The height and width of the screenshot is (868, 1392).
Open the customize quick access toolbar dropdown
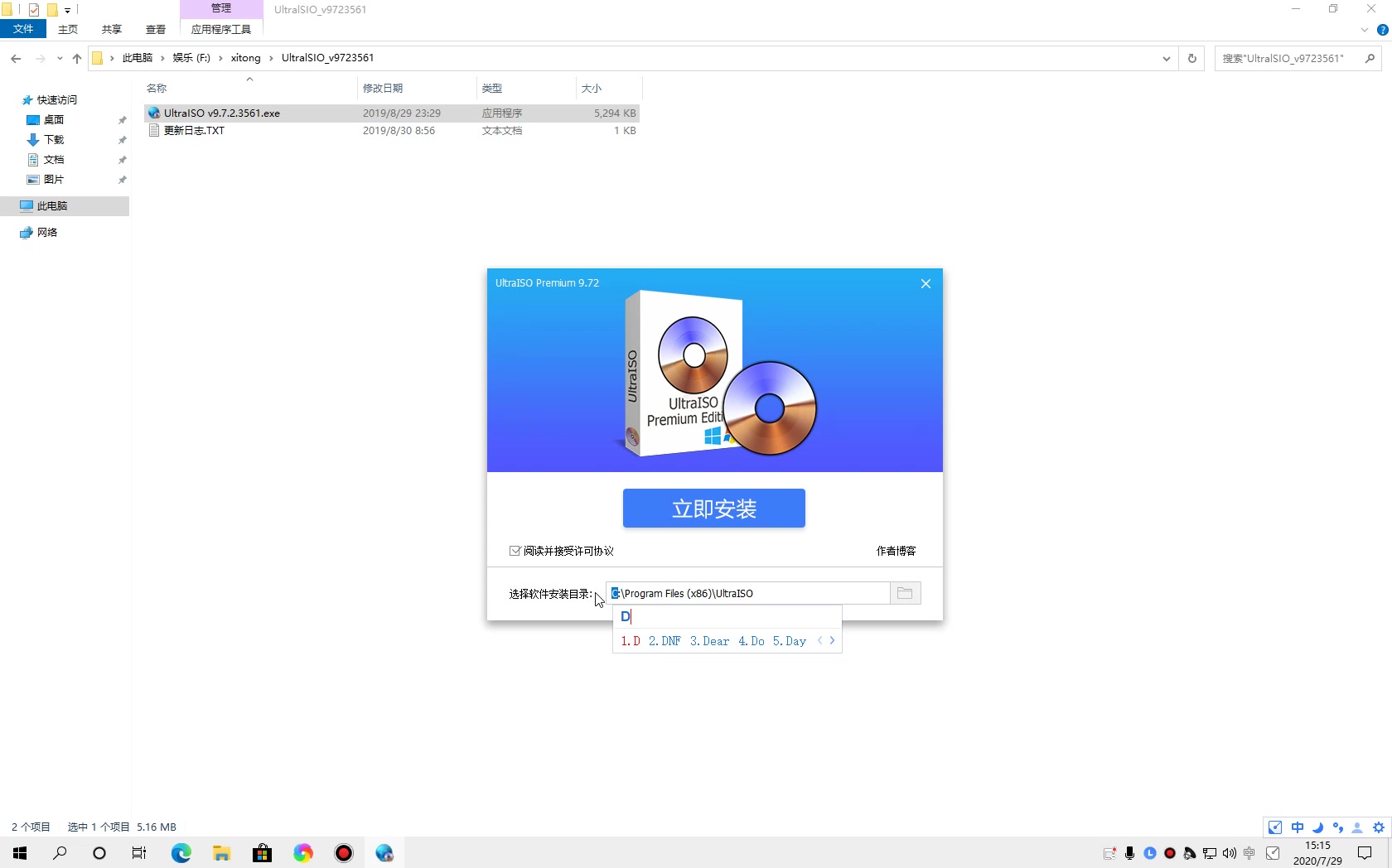point(68,10)
